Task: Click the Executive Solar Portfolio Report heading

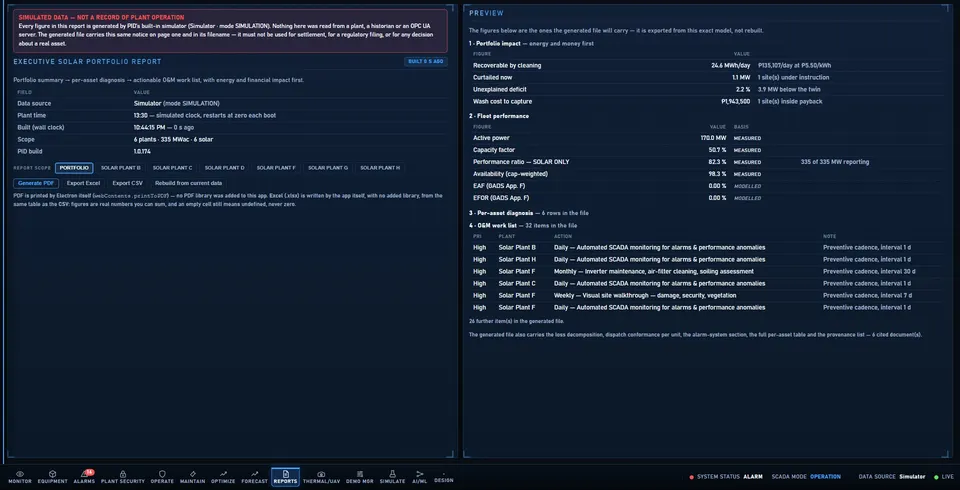Action: 88,62
